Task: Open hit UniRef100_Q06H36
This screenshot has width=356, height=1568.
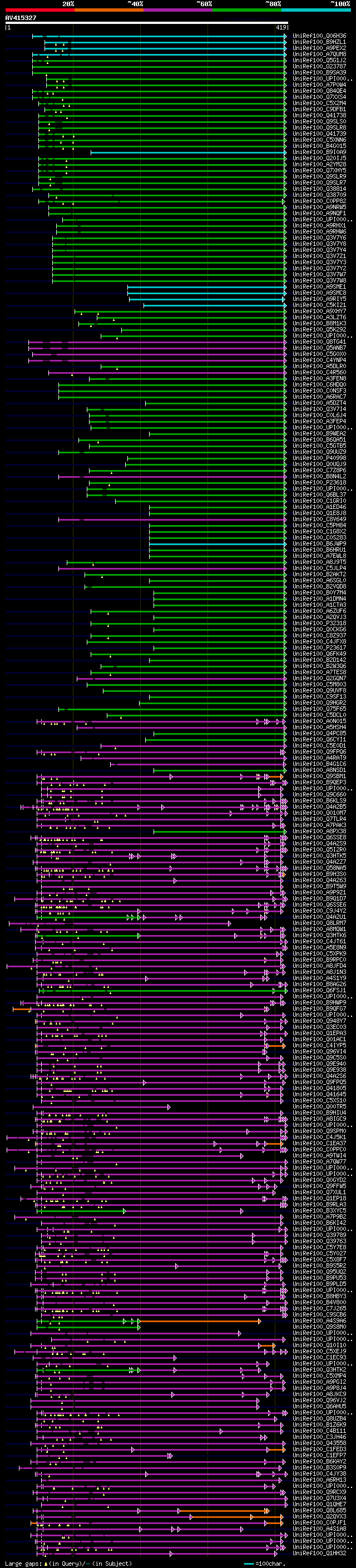Action: [319, 36]
